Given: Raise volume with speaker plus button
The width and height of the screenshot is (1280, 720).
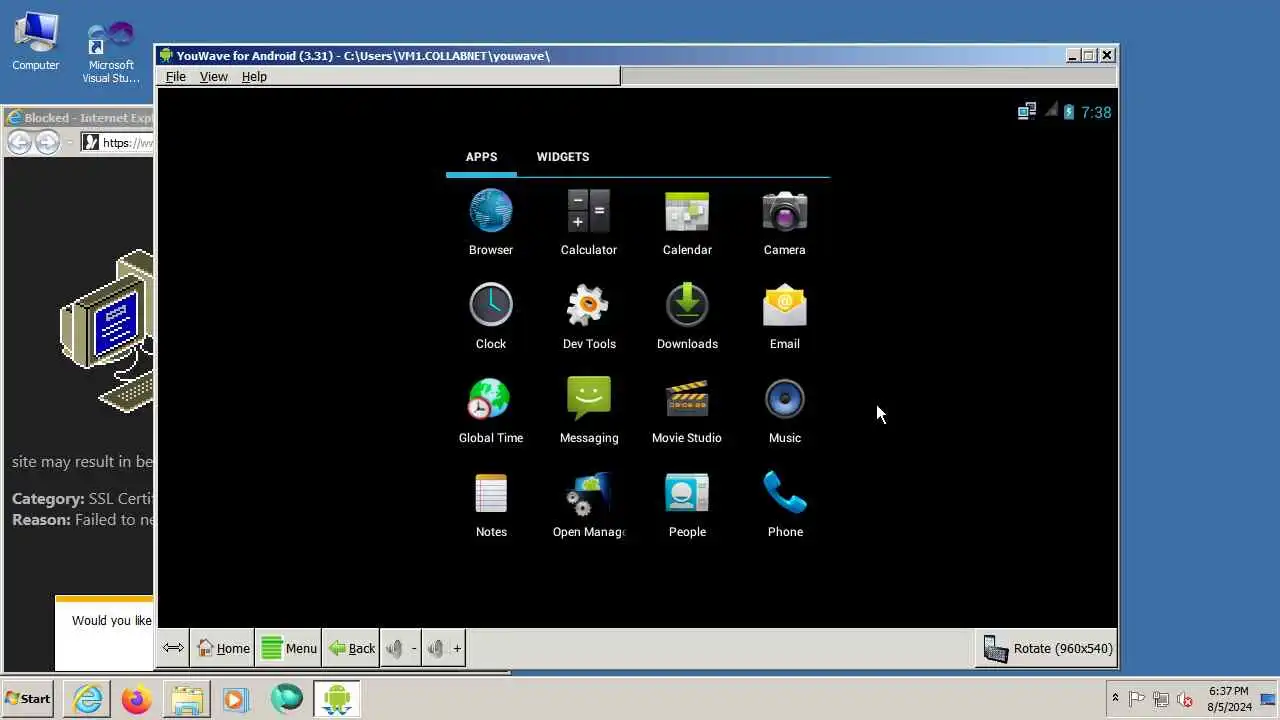Looking at the screenshot, I should (444, 648).
